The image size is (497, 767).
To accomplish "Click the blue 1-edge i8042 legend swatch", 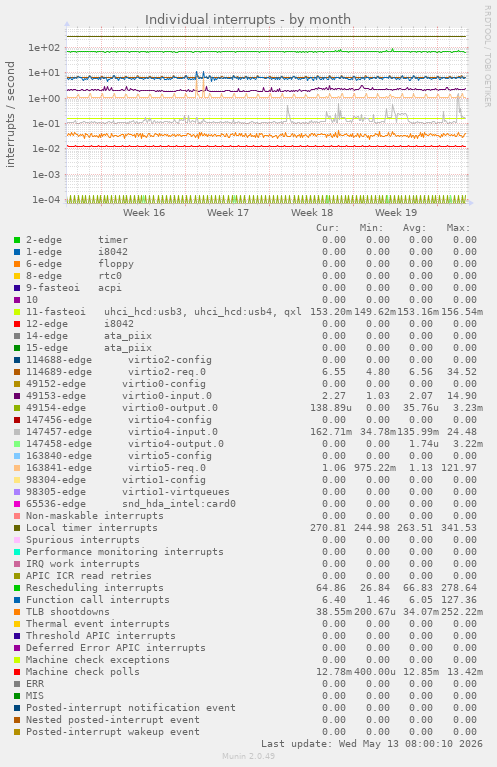I will [17, 252].
